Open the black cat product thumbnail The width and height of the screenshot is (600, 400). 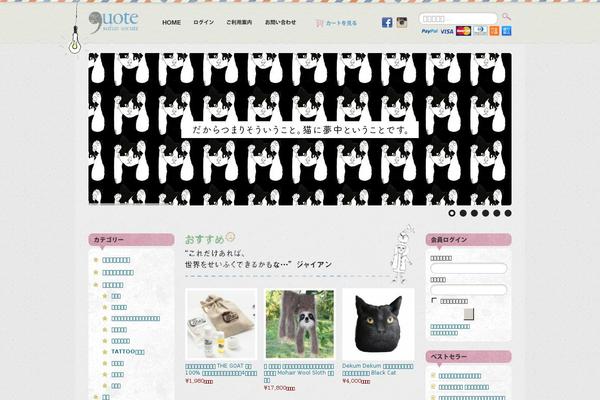(378, 324)
